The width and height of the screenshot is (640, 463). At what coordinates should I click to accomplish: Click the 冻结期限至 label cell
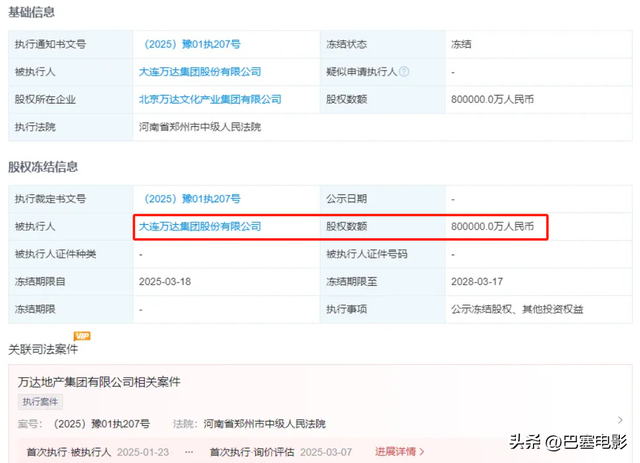tap(382, 282)
